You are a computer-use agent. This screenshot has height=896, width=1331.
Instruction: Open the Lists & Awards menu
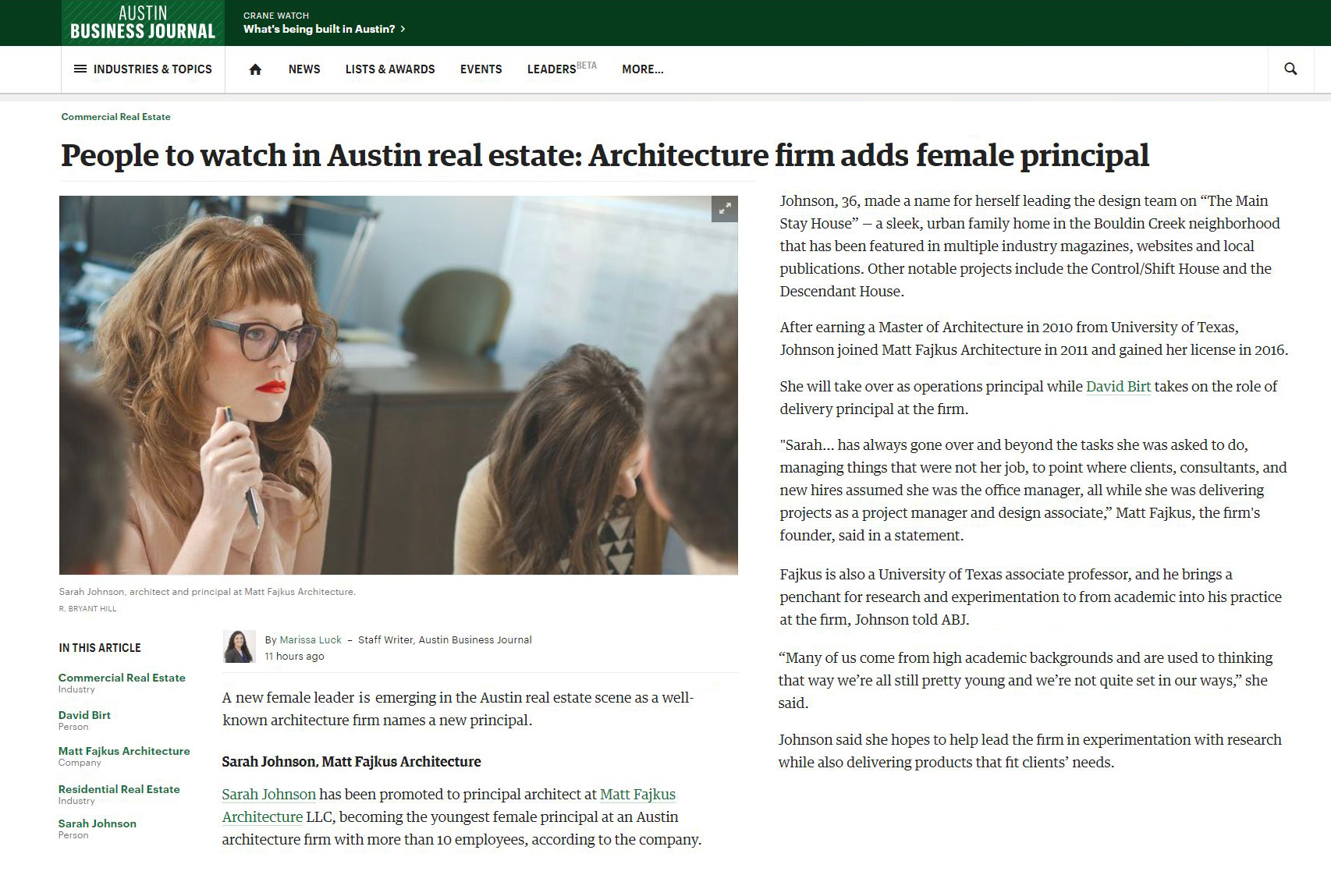[x=390, y=69]
